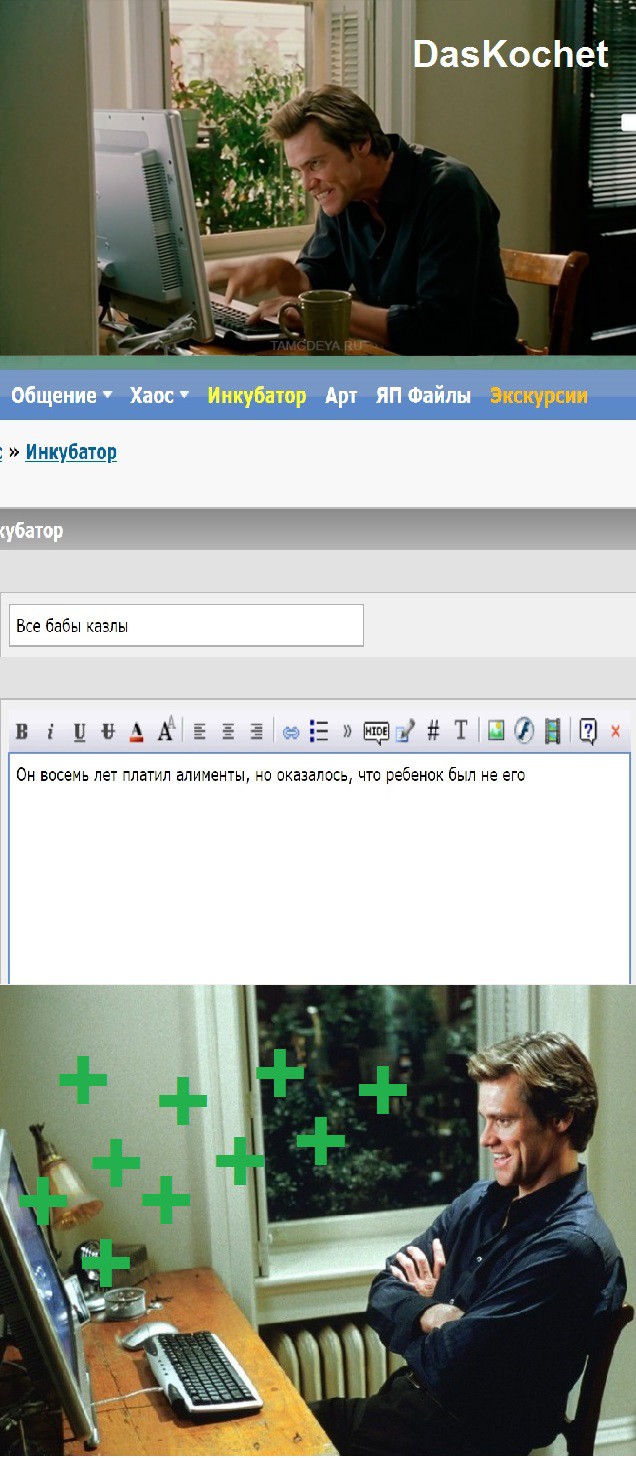The height and width of the screenshot is (1458, 636).
Task: Insert a video using the film icon
Action: pos(552,731)
